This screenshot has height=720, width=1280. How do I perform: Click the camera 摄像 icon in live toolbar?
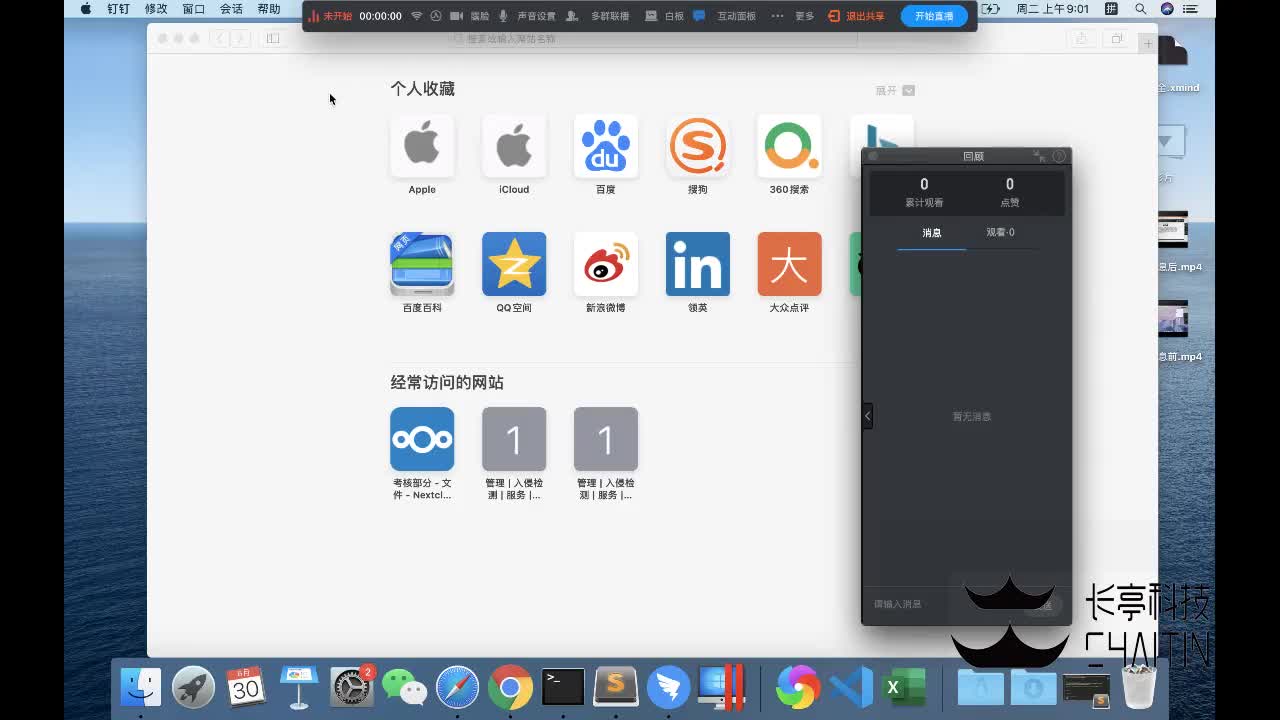coord(457,16)
